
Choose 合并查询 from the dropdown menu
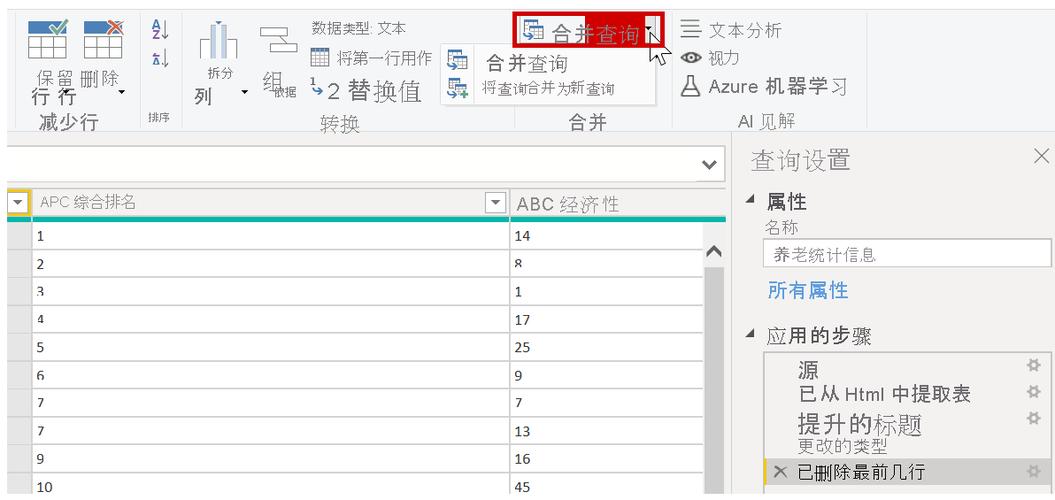pyautogui.click(x=525, y=64)
